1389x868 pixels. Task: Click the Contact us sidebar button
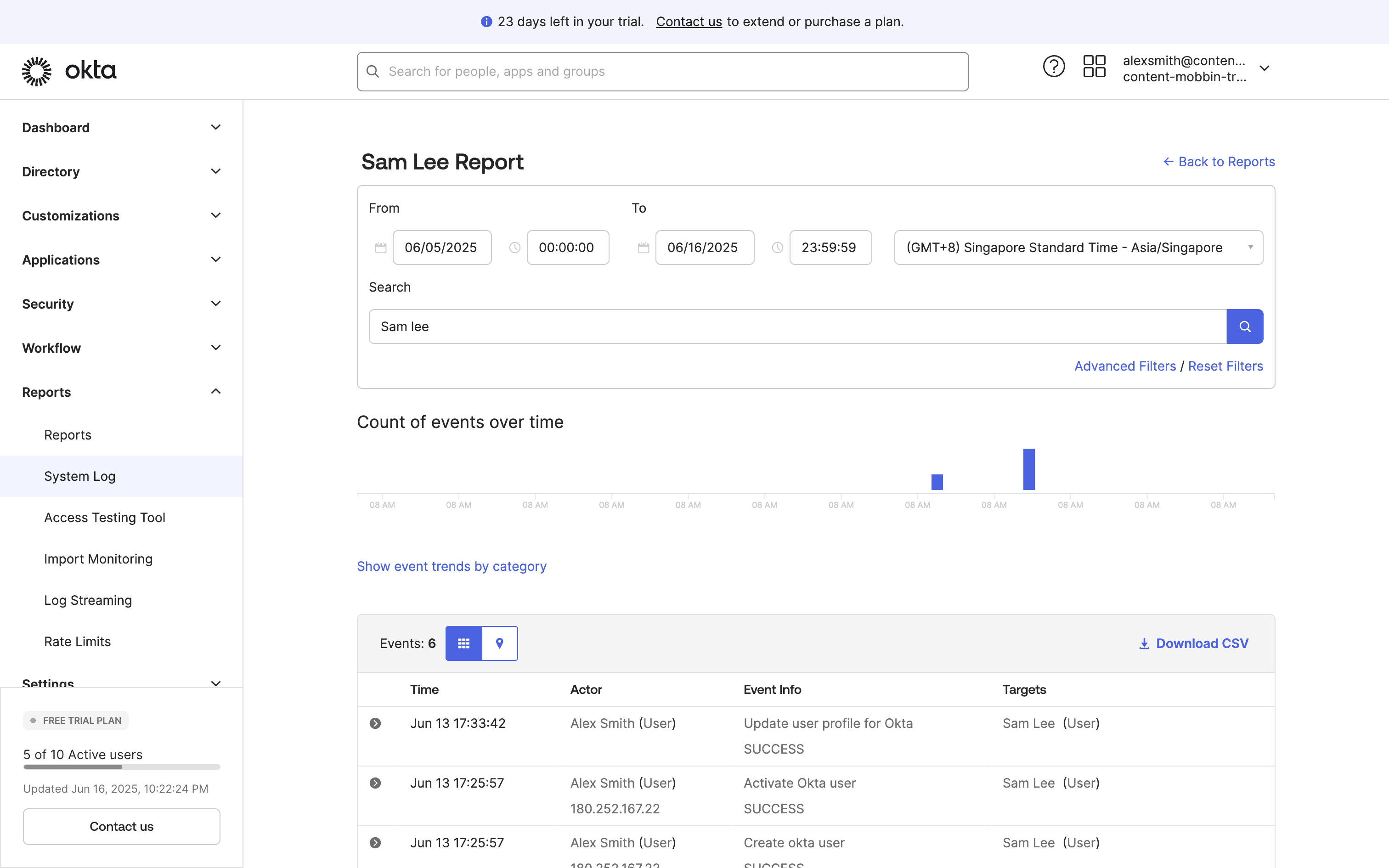(121, 826)
